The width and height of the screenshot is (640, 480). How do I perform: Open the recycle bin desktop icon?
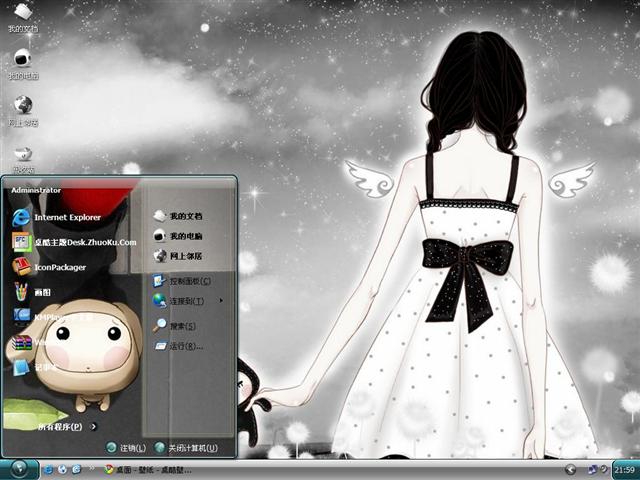[23, 159]
